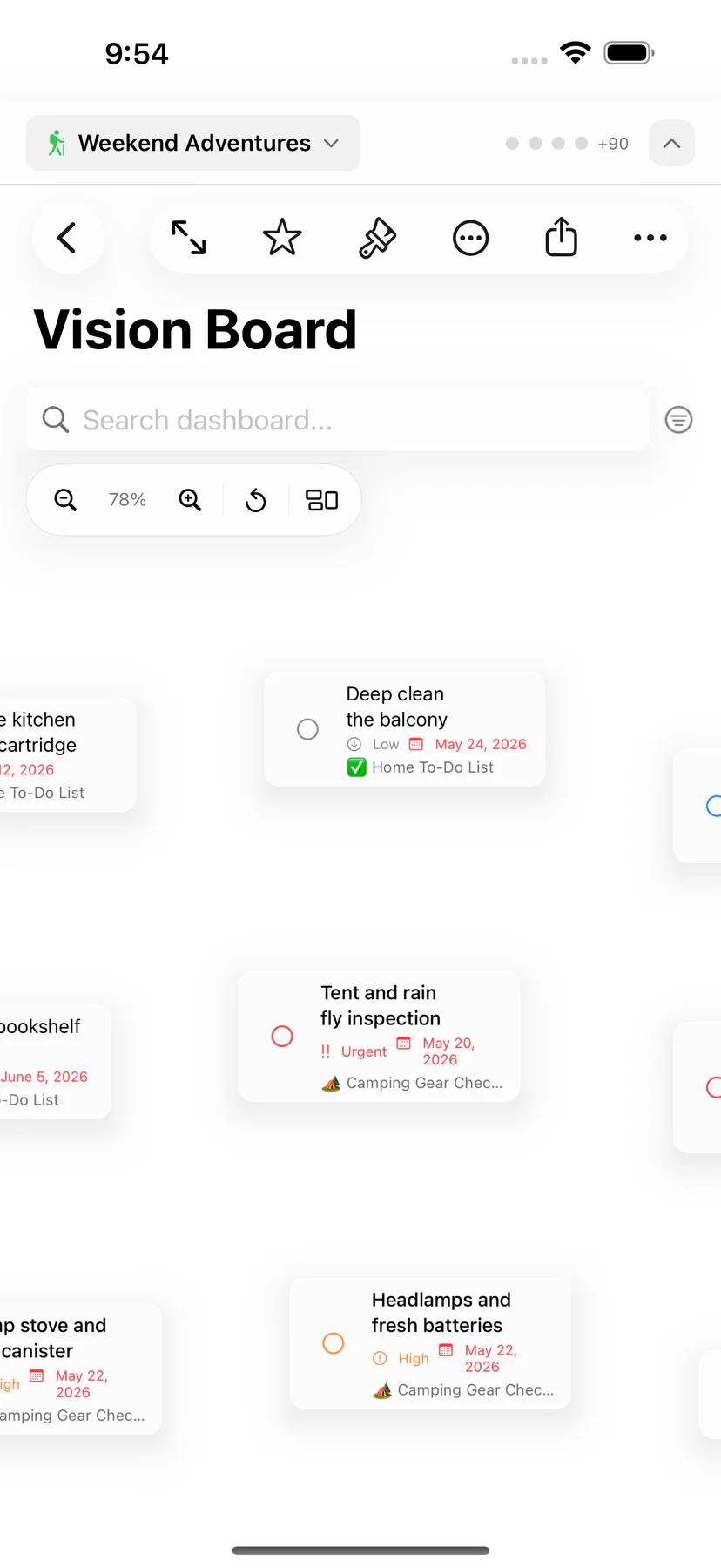Open the filter icon beside search

[679, 420]
